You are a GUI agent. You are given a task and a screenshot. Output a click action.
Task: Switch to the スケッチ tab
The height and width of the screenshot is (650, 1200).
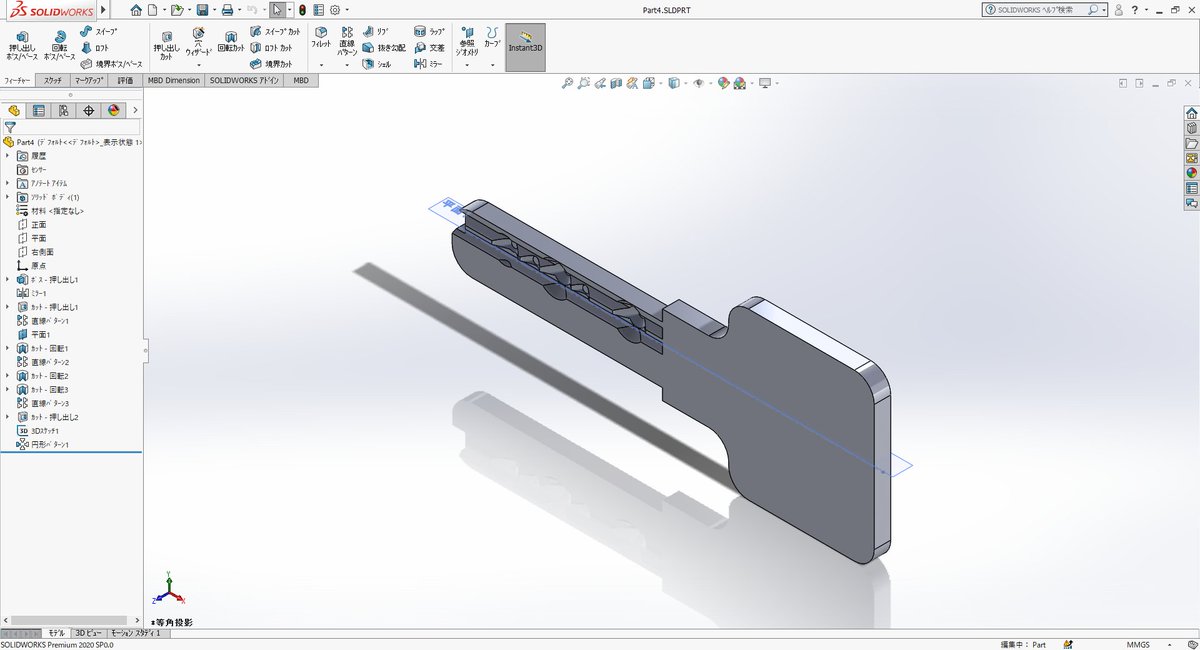pyautogui.click(x=53, y=80)
